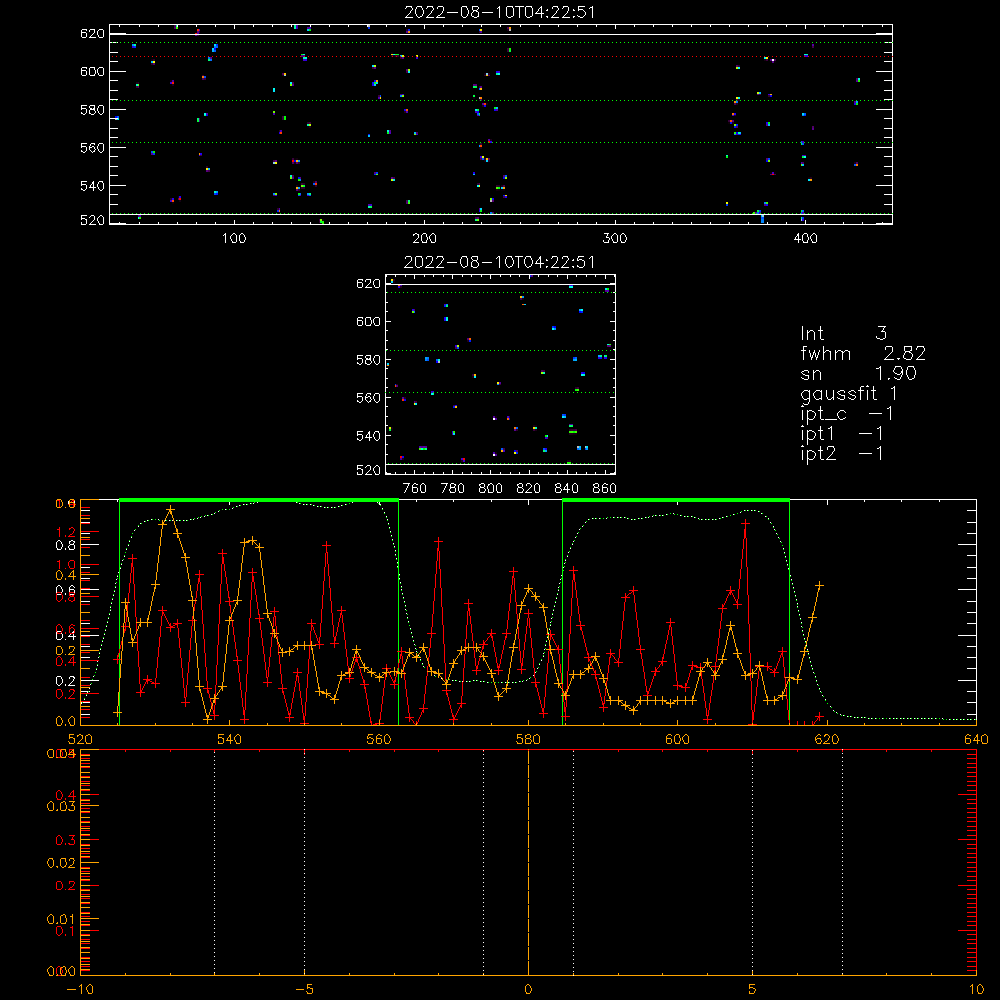1000x1000 pixels.
Task: Select the "gaussfit 1" readout line
Action: pyautogui.click(x=849, y=393)
